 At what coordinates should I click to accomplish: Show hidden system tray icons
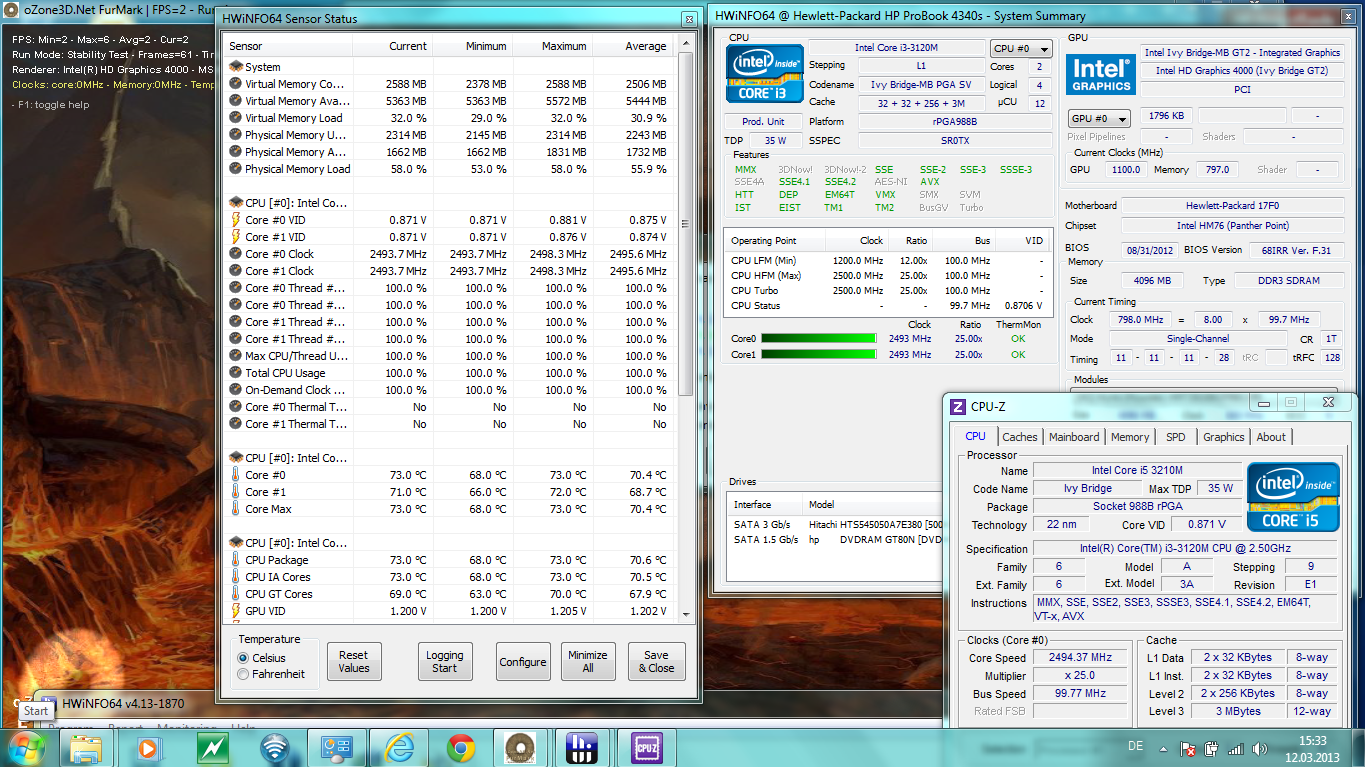click(1165, 748)
